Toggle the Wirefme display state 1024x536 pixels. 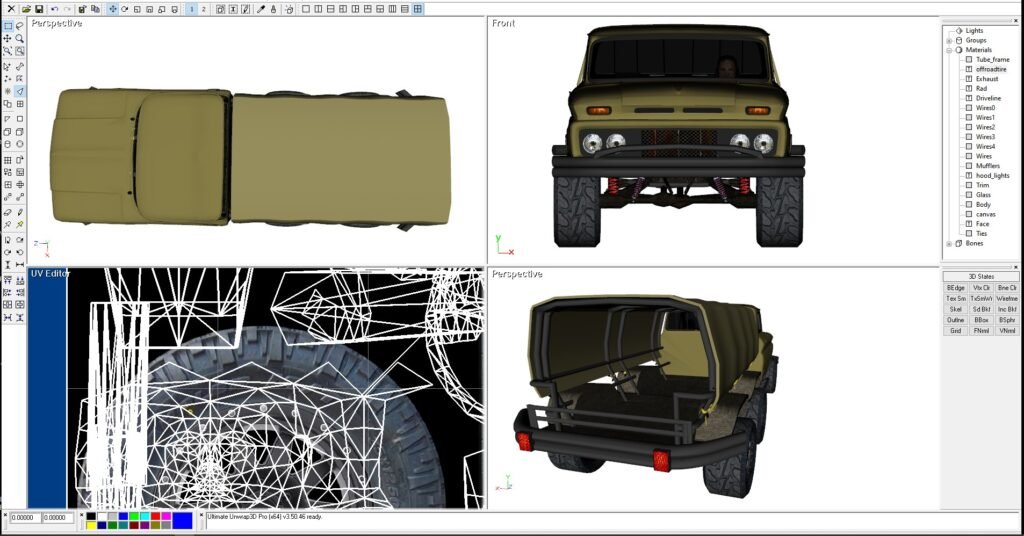click(1007, 298)
